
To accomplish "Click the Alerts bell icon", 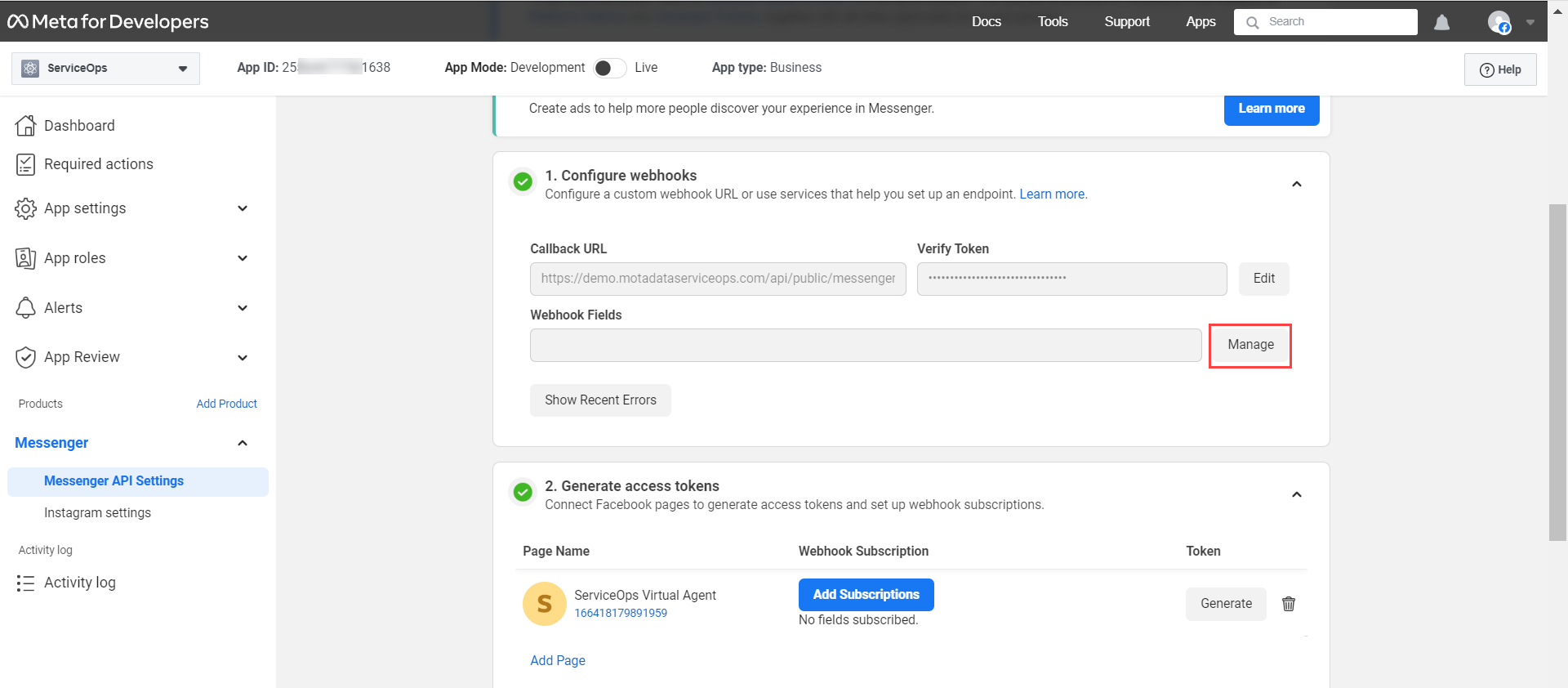I will (x=26, y=308).
